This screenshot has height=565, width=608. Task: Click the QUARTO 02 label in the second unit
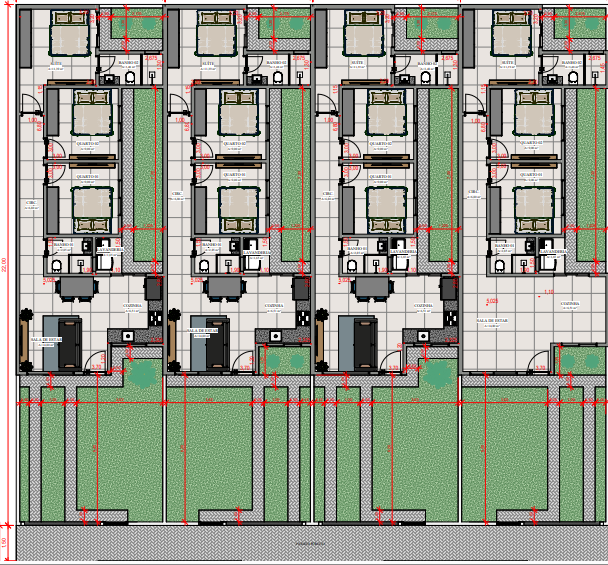(x=233, y=144)
